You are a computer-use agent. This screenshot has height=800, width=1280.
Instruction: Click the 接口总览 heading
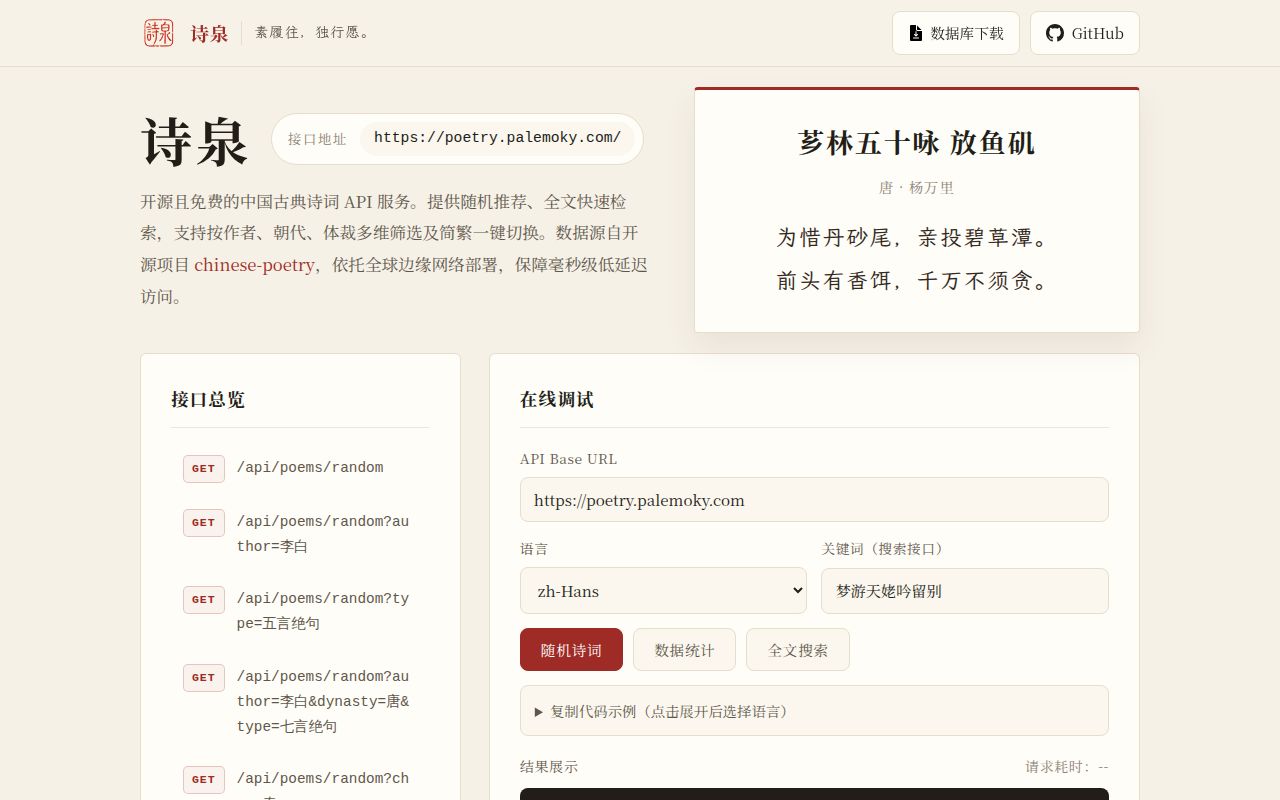(x=208, y=399)
